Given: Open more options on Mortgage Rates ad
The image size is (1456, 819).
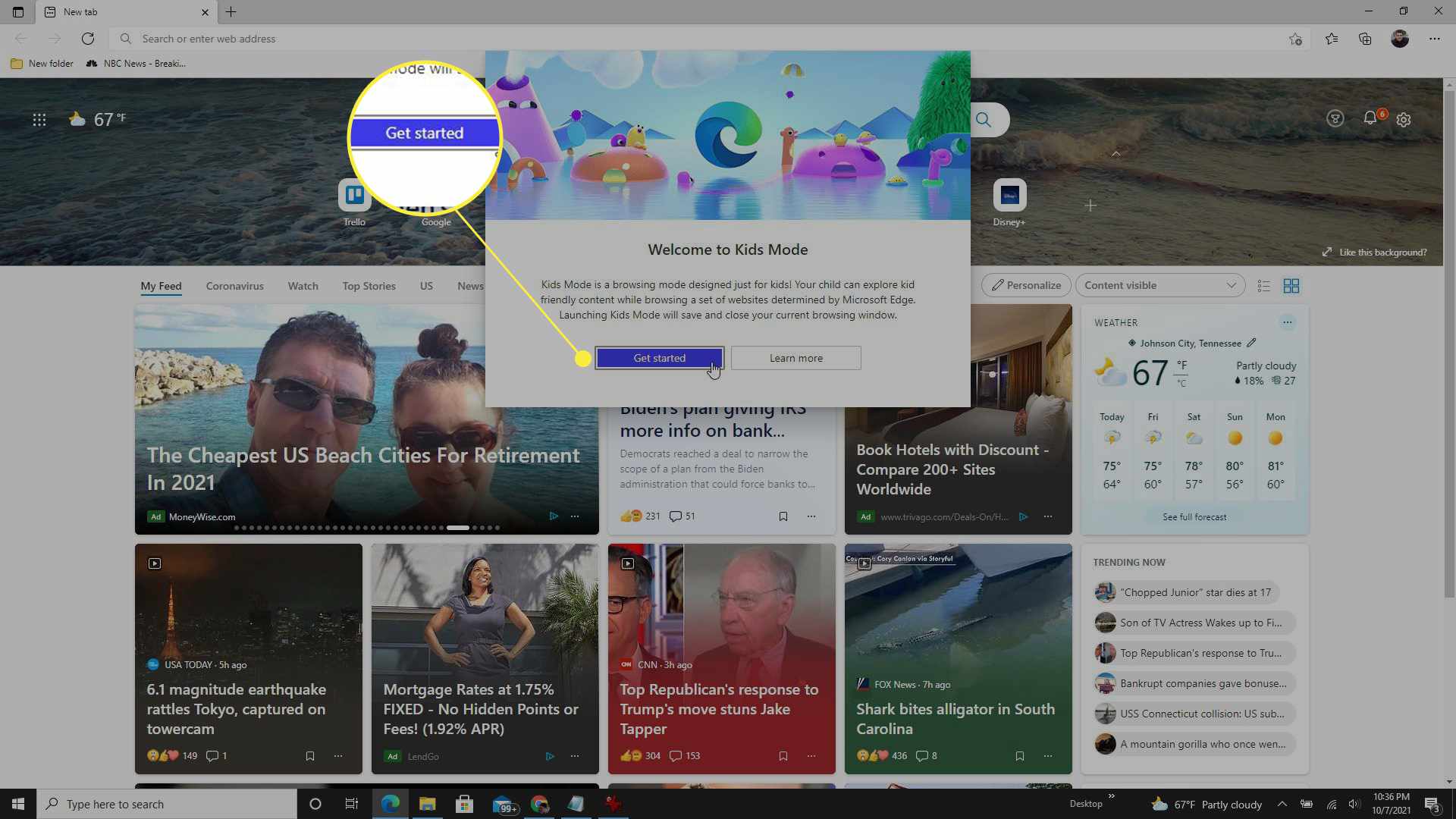Looking at the screenshot, I should tap(575, 756).
